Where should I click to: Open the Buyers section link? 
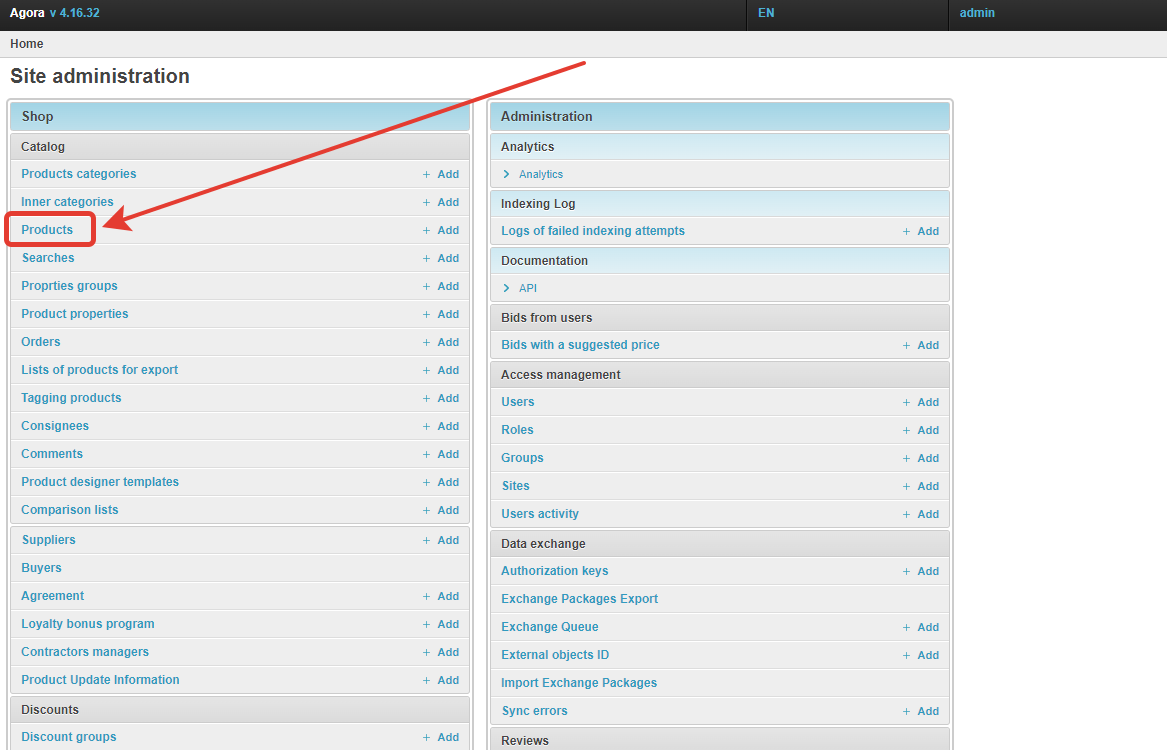[x=41, y=568]
